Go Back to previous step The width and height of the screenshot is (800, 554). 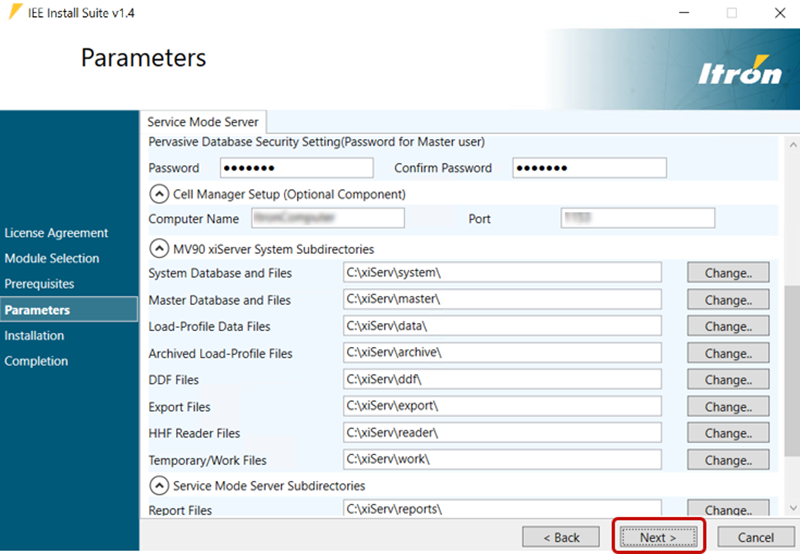(561, 537)
